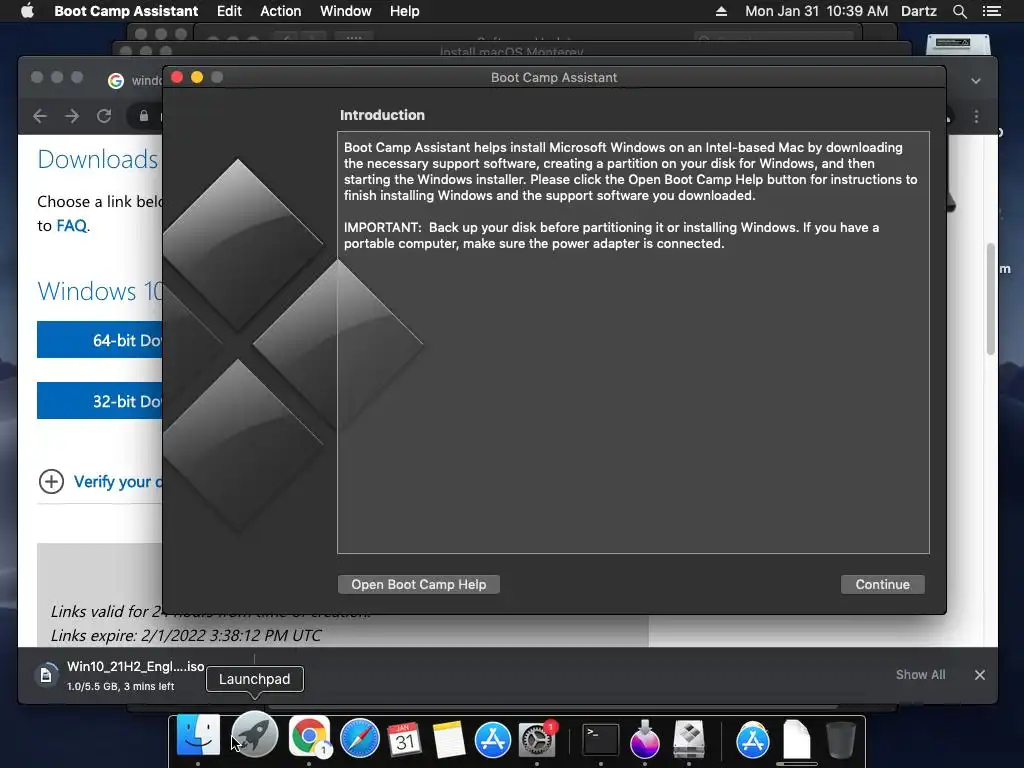Click the Continue button
Viewport: 1024px width, 768px height.
[x=882, y=584]
